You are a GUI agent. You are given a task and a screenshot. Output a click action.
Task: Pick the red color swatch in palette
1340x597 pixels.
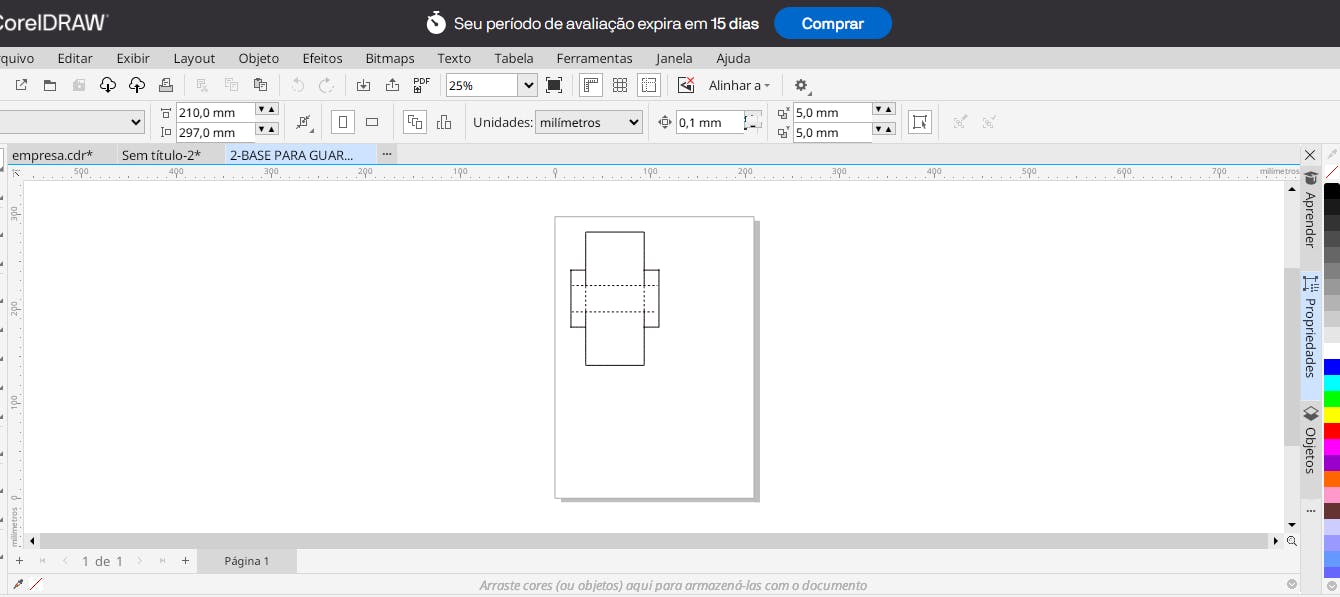[x=1331, y=431]
